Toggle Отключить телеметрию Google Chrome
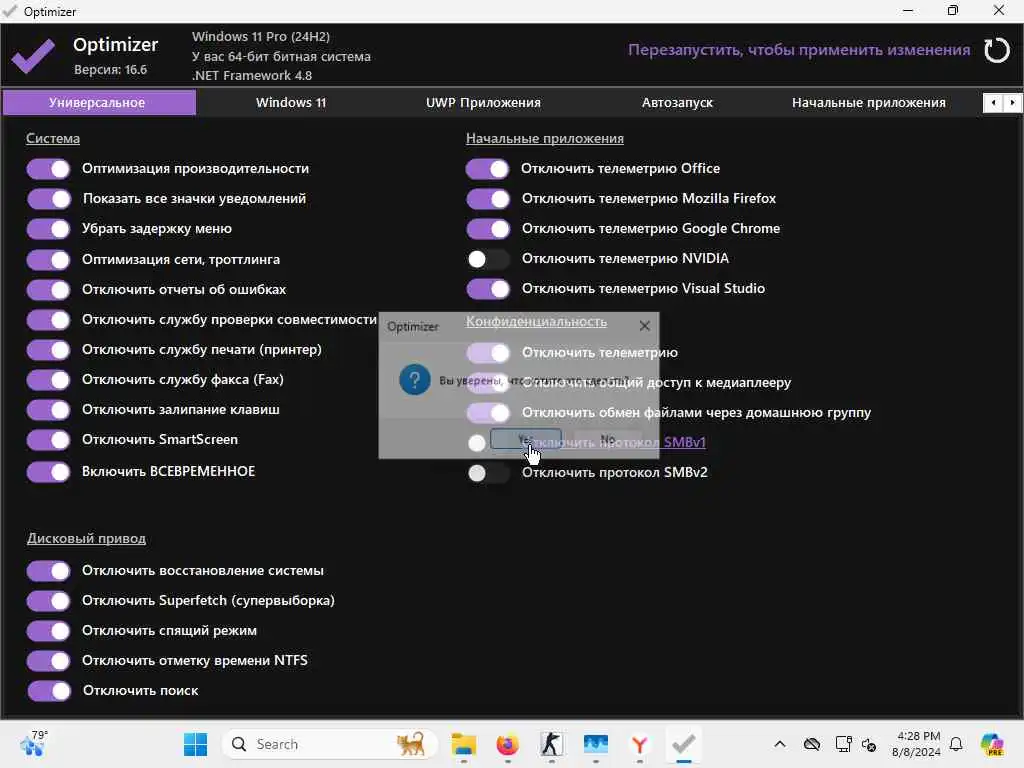Image resolution: width=1024 pixels, height=768 pixels. [488, 229]
